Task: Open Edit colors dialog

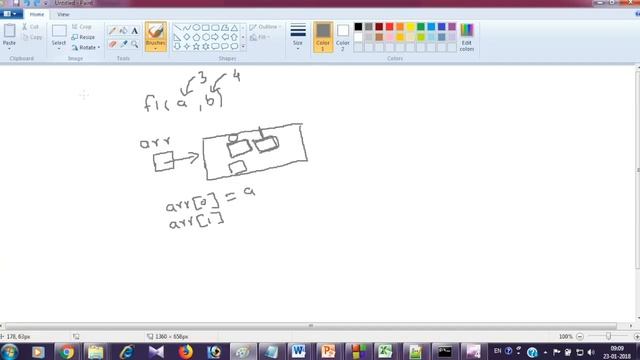Action: tap(467, 37)
